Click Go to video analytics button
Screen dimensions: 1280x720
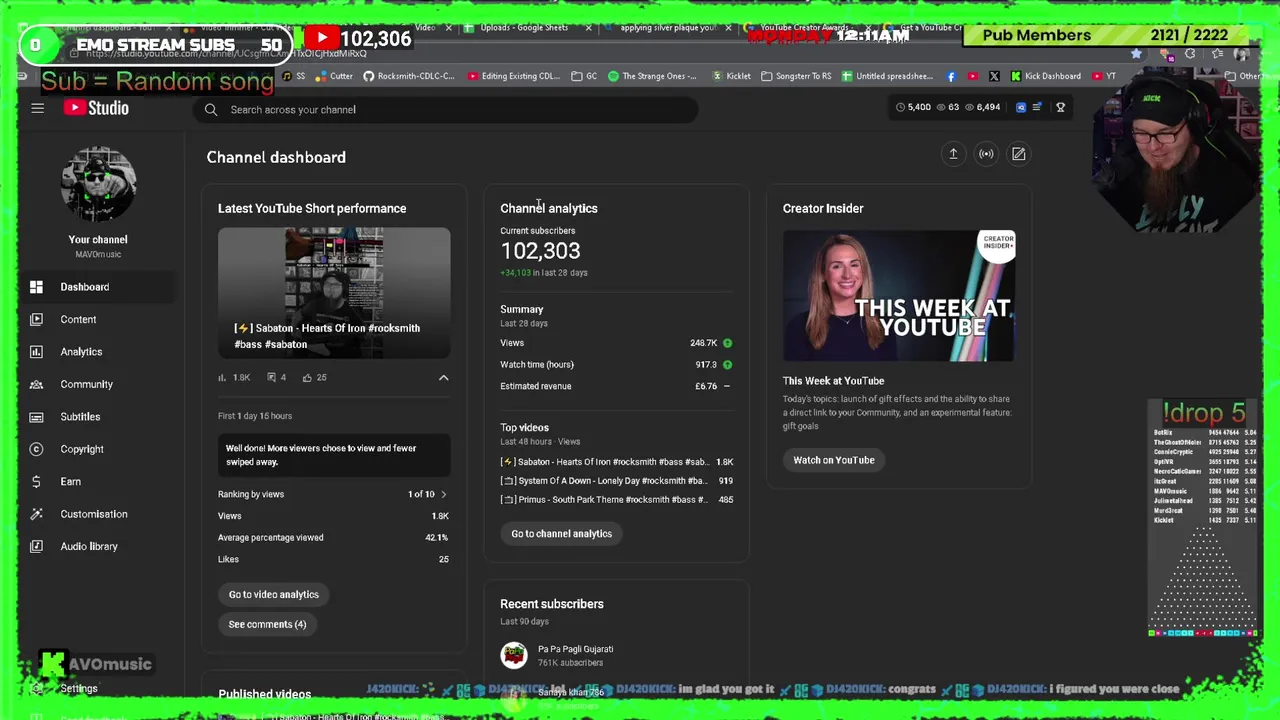[x=273, y=594]
